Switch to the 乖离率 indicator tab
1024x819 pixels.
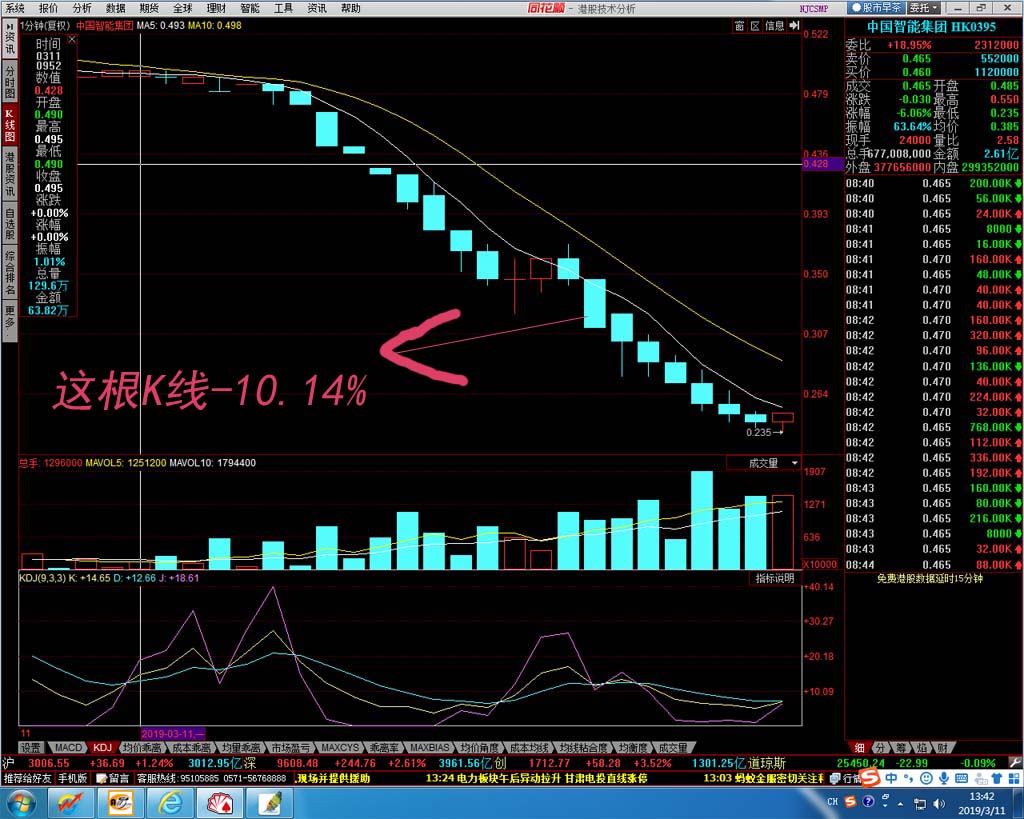[384, 747]
